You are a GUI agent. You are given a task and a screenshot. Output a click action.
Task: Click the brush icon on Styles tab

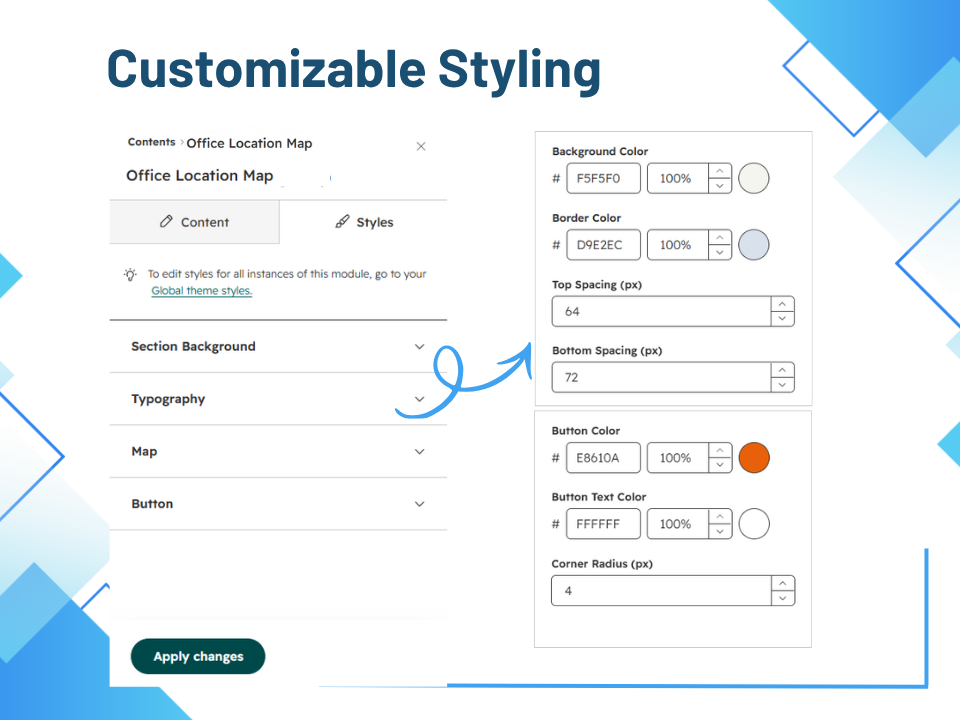point(342,222)
